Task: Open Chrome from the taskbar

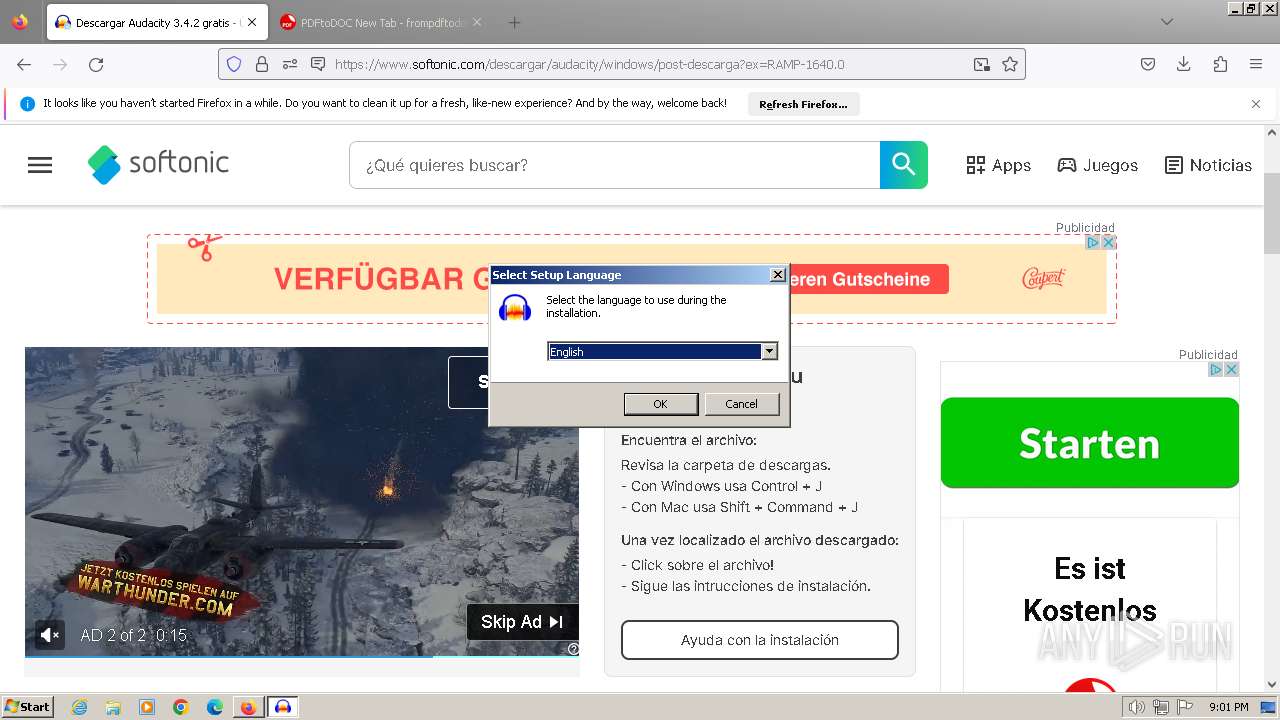Action: coord(180,707)
